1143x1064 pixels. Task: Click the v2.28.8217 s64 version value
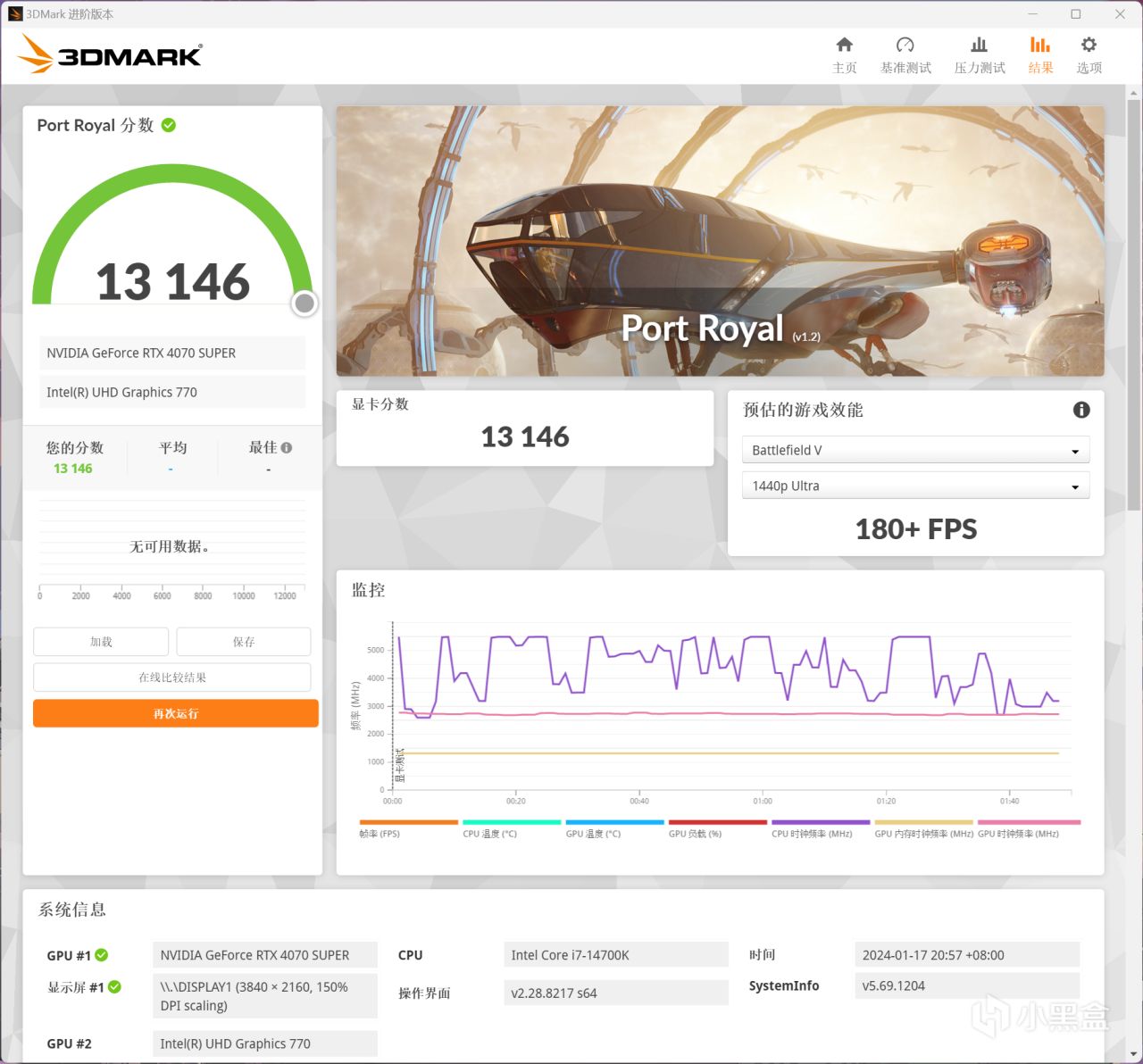616,993
